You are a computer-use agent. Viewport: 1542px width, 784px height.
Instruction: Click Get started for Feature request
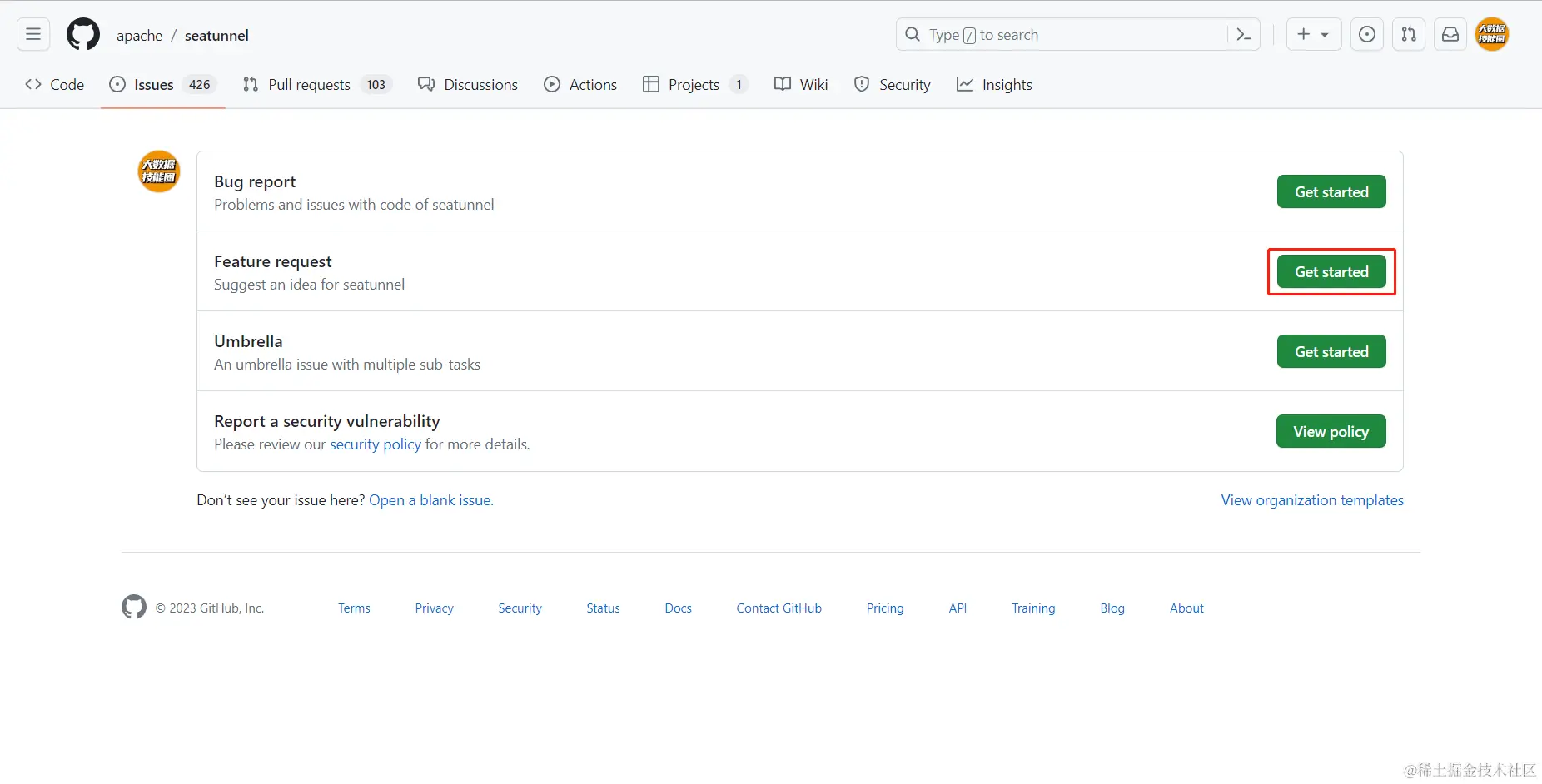(x=1331, y=271)
